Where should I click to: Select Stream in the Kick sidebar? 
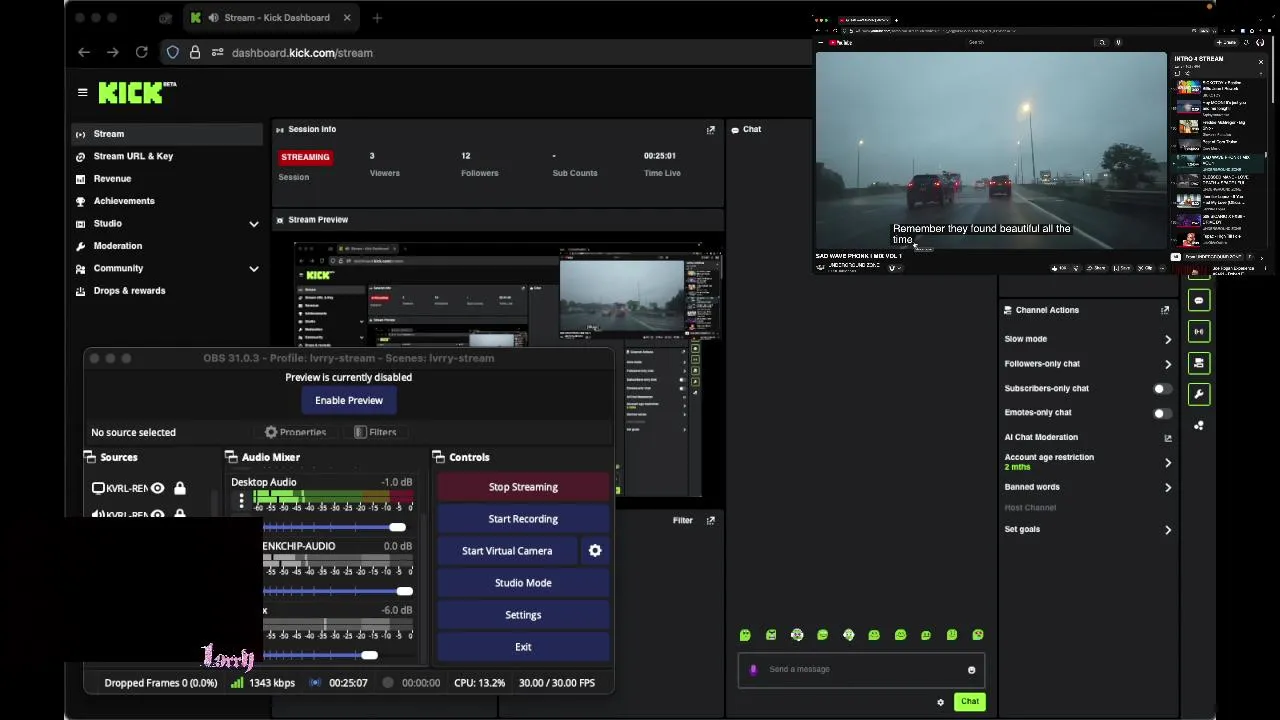(x=166, y=134)
